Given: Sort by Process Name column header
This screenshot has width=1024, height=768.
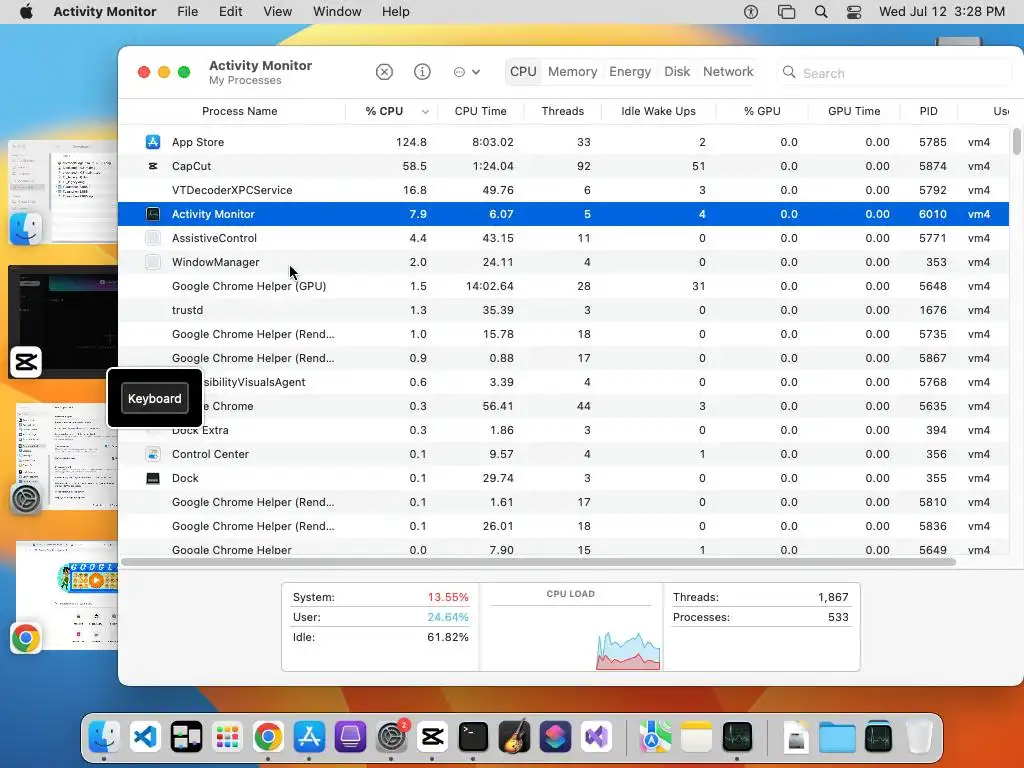Looking at the screenshot, I should pyautogui.click(x=239, y=111).
